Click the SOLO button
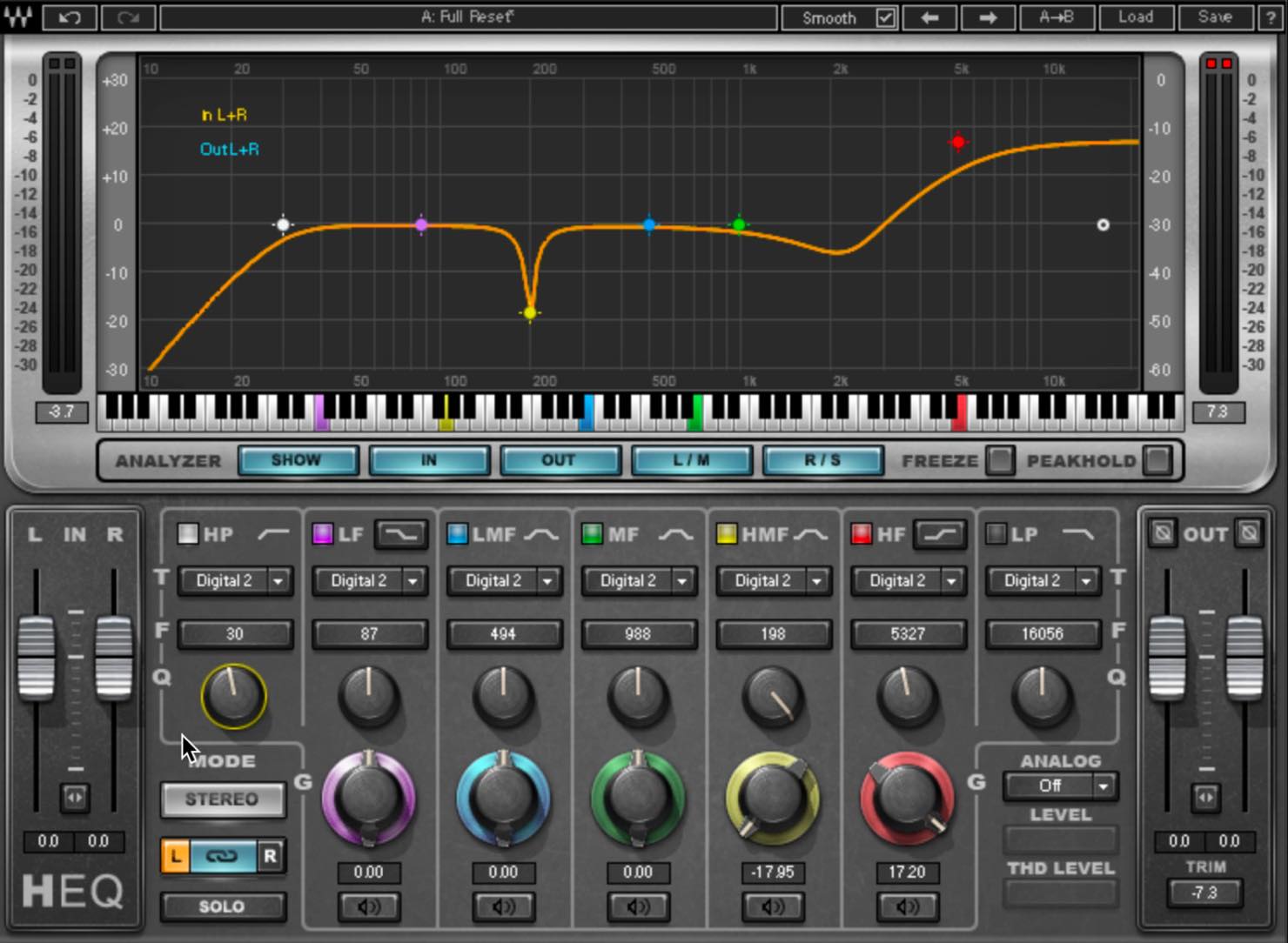This screenshot has height=943, width=1288. (223, 906)
